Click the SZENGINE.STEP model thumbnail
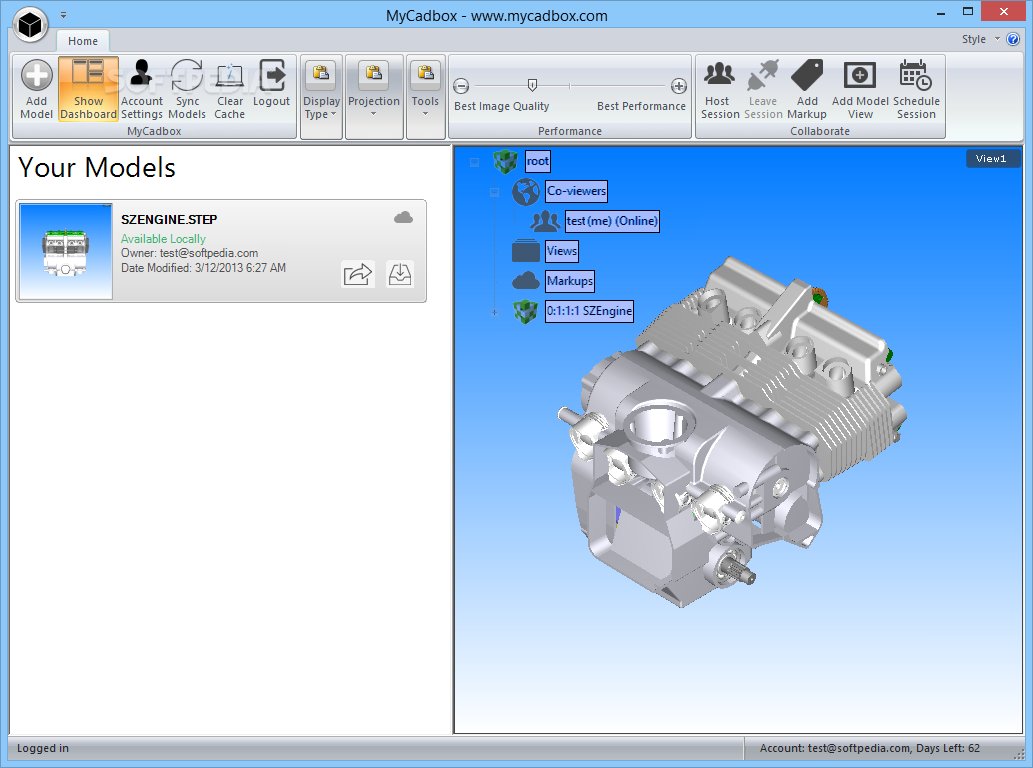Screen dimensions: 1033x768 point(66,251)
